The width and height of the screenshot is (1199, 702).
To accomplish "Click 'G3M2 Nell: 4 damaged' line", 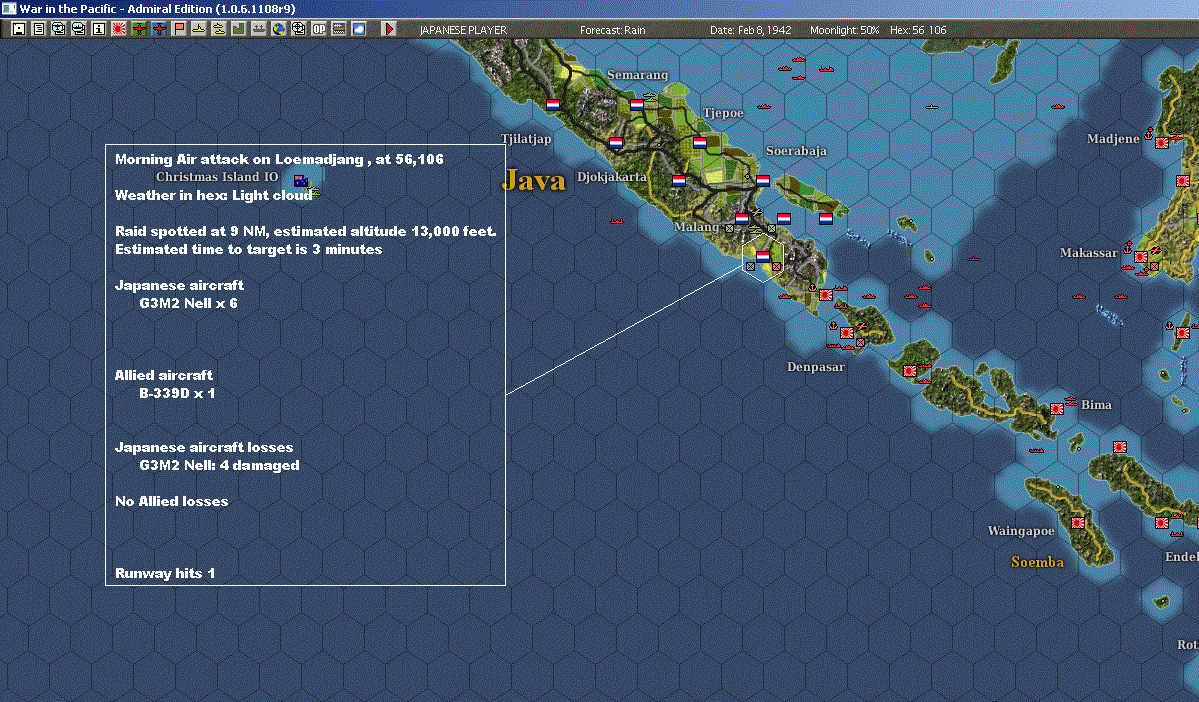I will coord(219,465).
